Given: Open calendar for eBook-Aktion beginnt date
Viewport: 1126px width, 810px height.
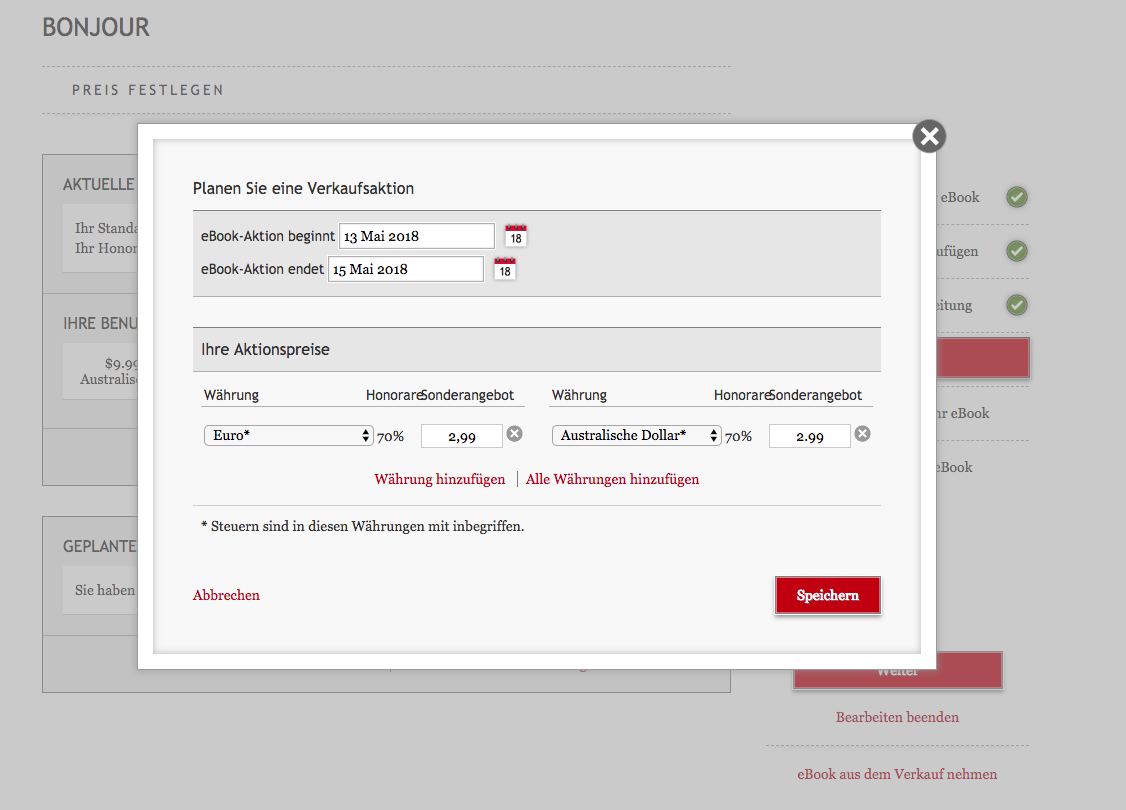Looking at the screenshot, I should pos(516,236).
